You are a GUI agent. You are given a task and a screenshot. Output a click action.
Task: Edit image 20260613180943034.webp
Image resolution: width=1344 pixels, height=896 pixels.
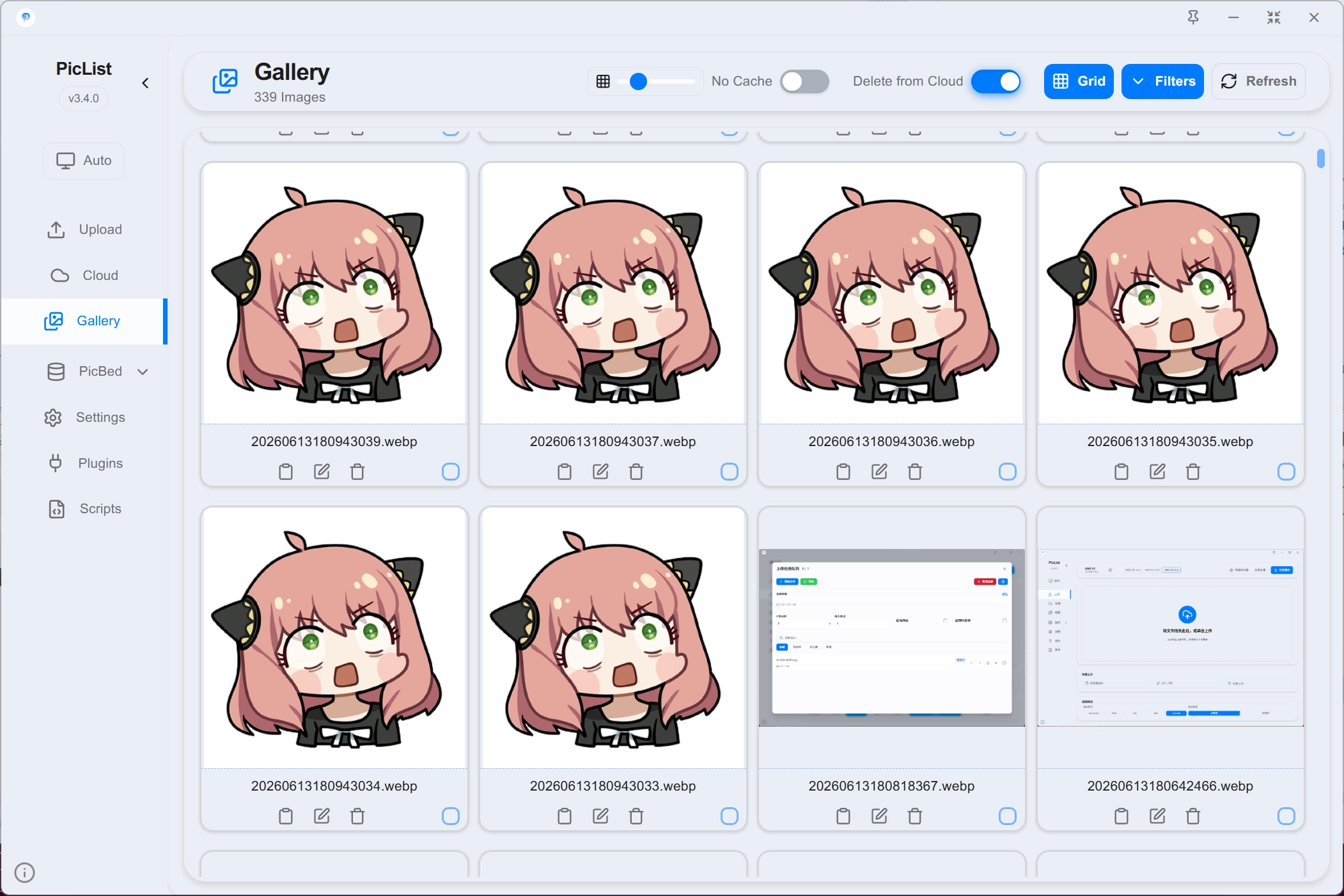[x=322, y=816]
